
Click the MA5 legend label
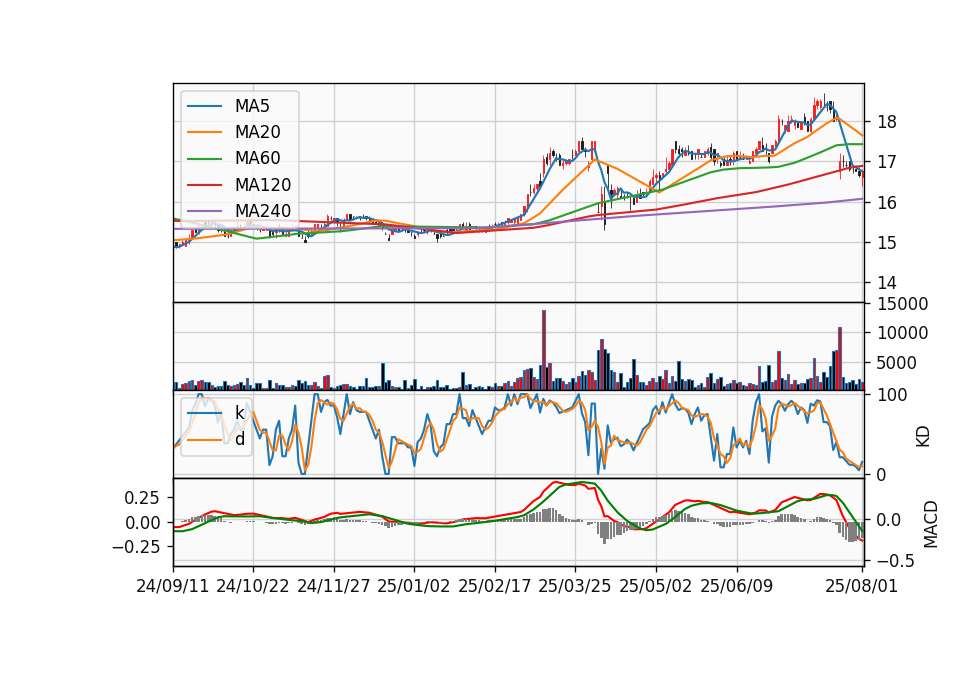[x=252, y=106]
